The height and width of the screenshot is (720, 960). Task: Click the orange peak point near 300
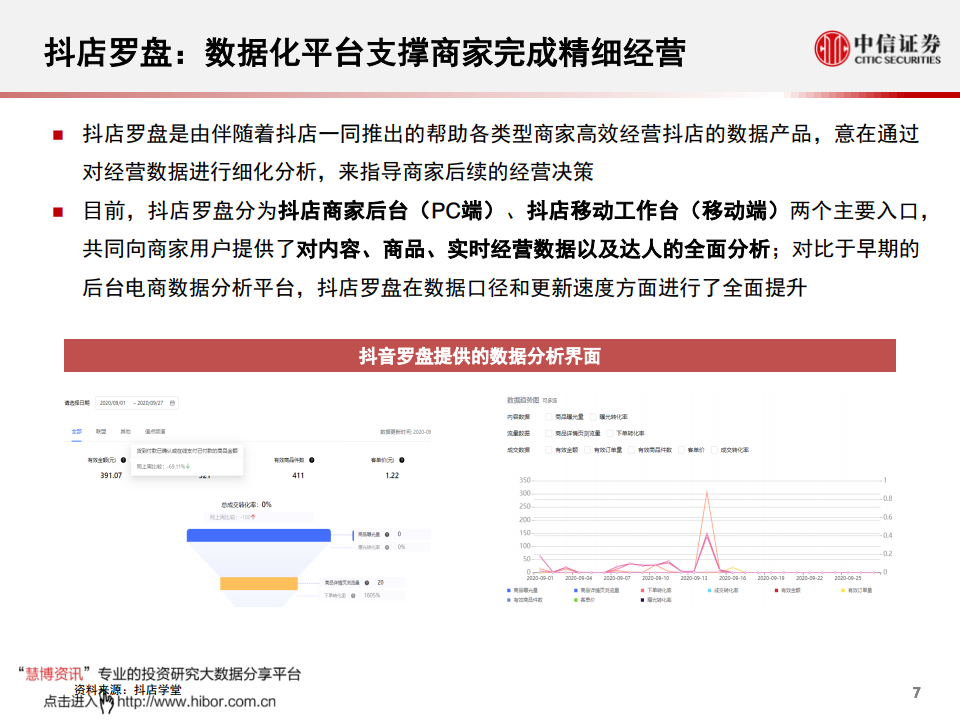pos(707,492)
